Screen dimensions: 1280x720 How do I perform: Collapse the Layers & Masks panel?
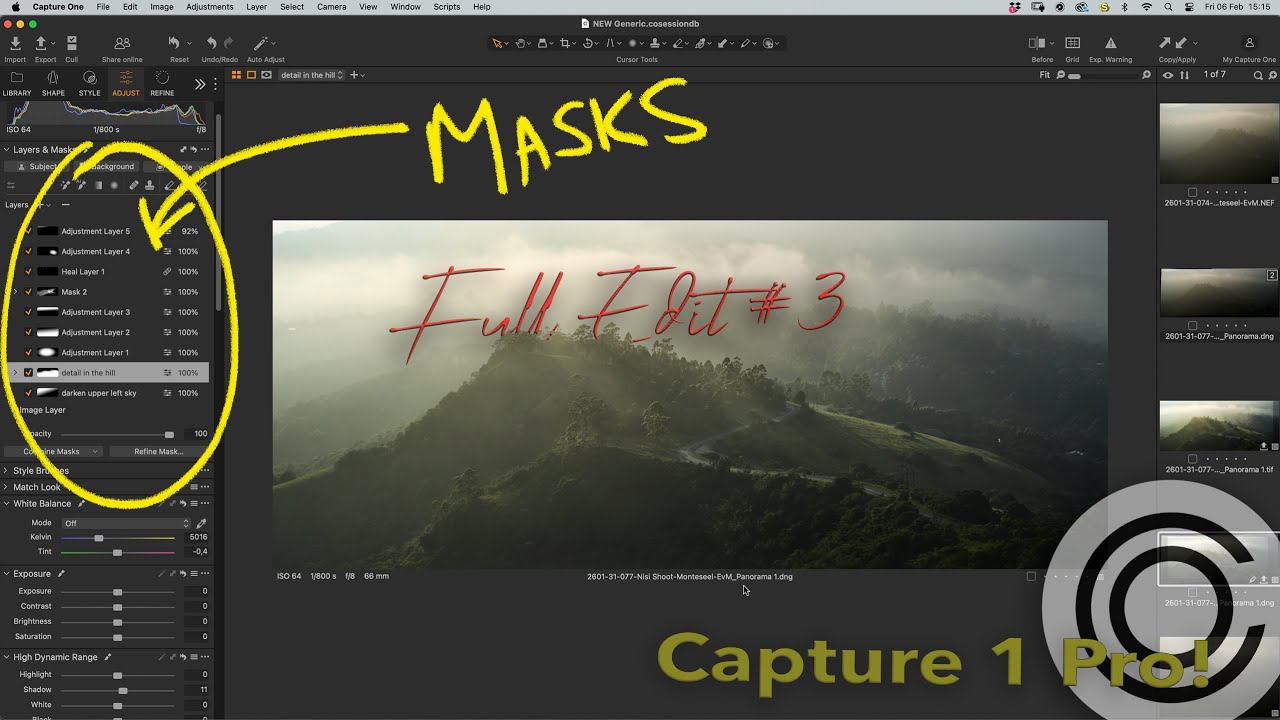6,150
